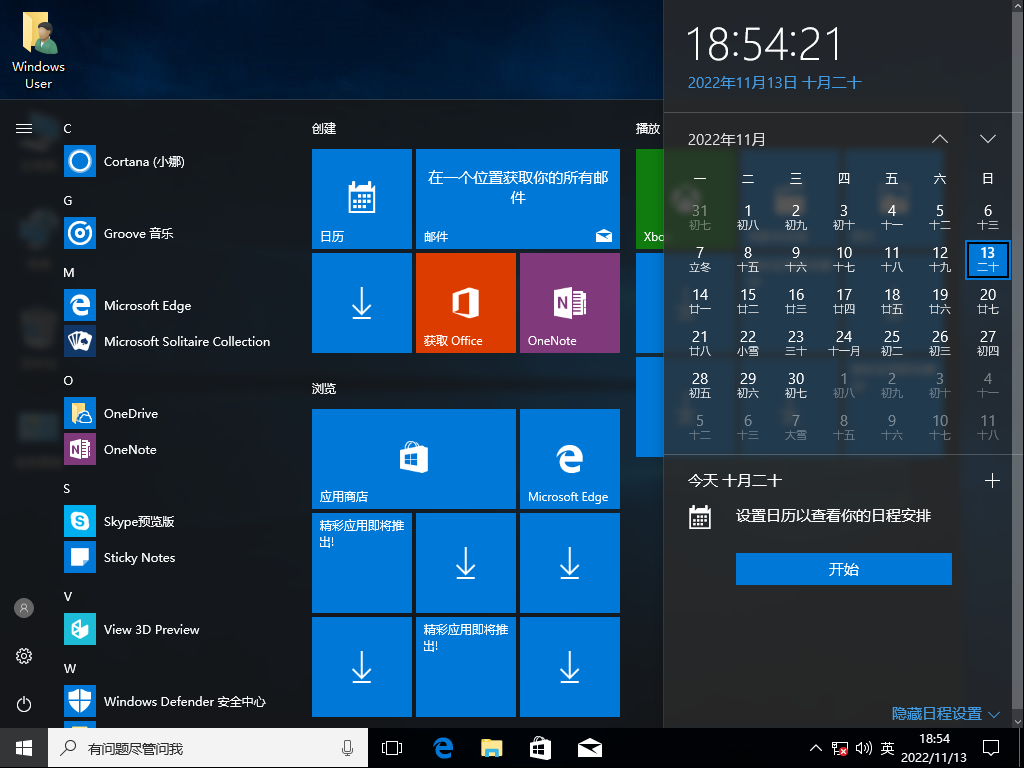Select the Windows User desktop folder
1024x768 pixels.
[39, 51]
